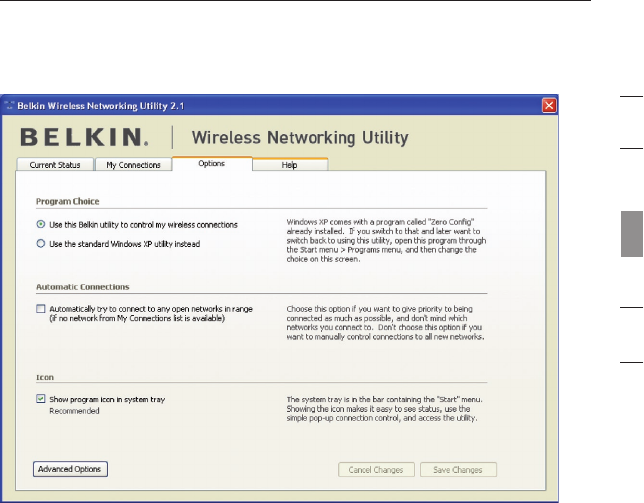Uncheck 'Show program icon in system tray'
The width and height of the screenshot is (644, 503).
[x=41, y=399]
